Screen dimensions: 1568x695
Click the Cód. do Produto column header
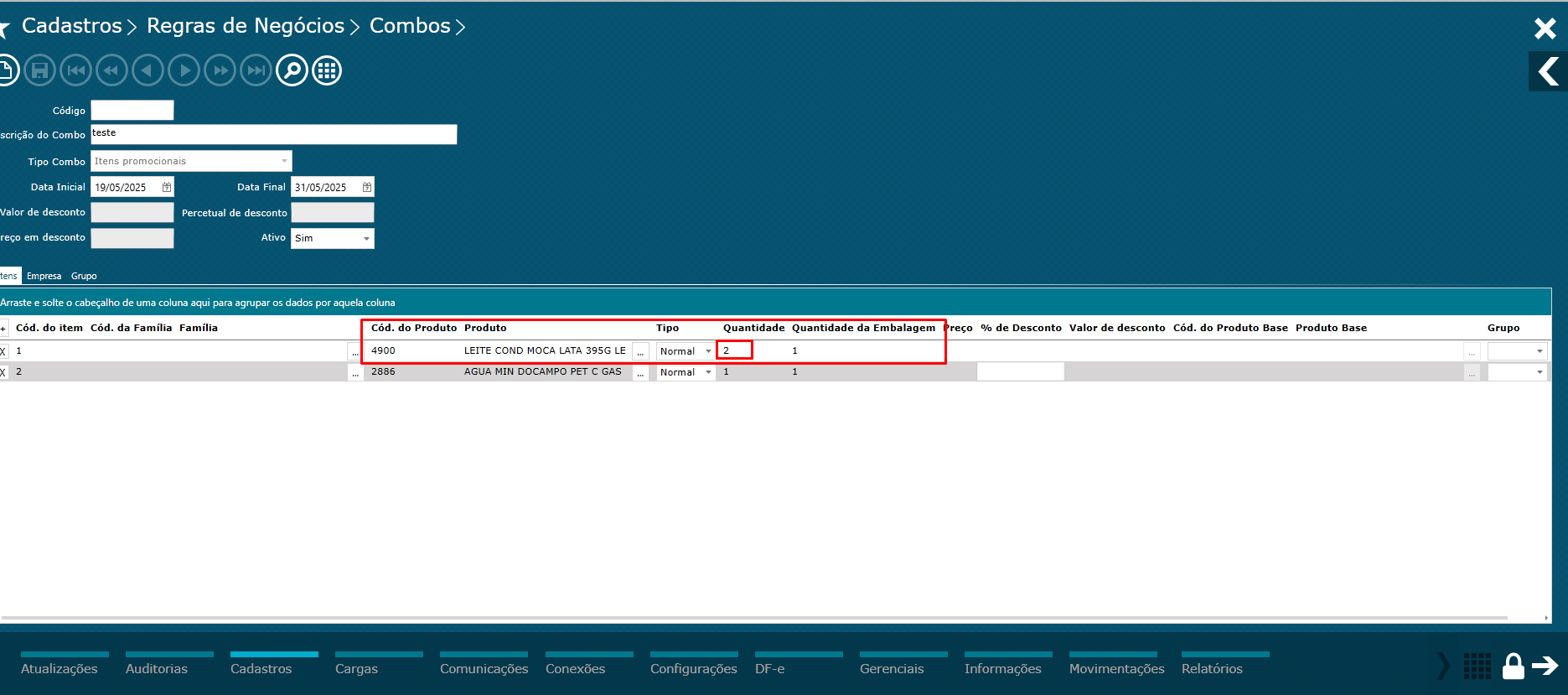(414, 328)
